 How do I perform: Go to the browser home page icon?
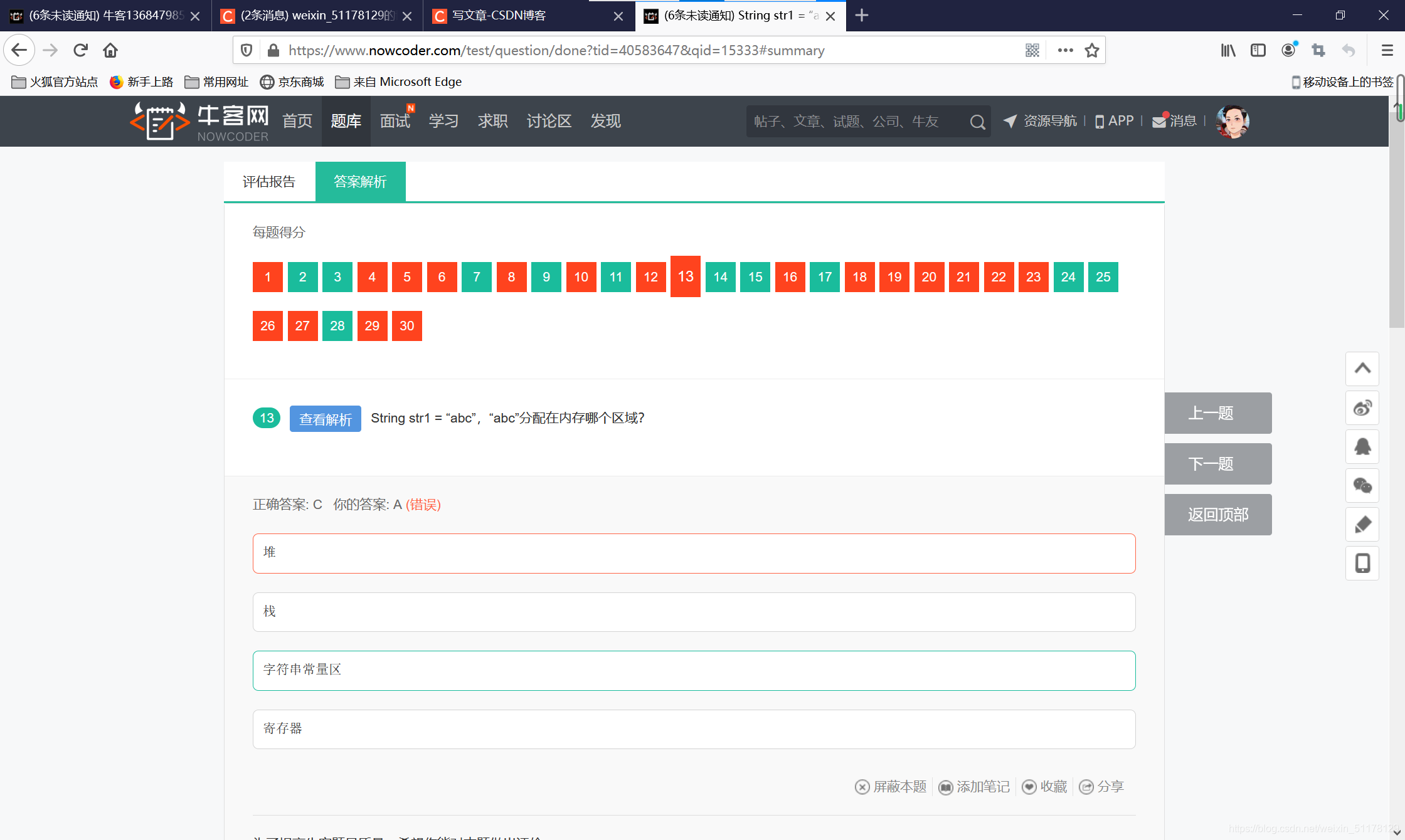pos(110,50)
